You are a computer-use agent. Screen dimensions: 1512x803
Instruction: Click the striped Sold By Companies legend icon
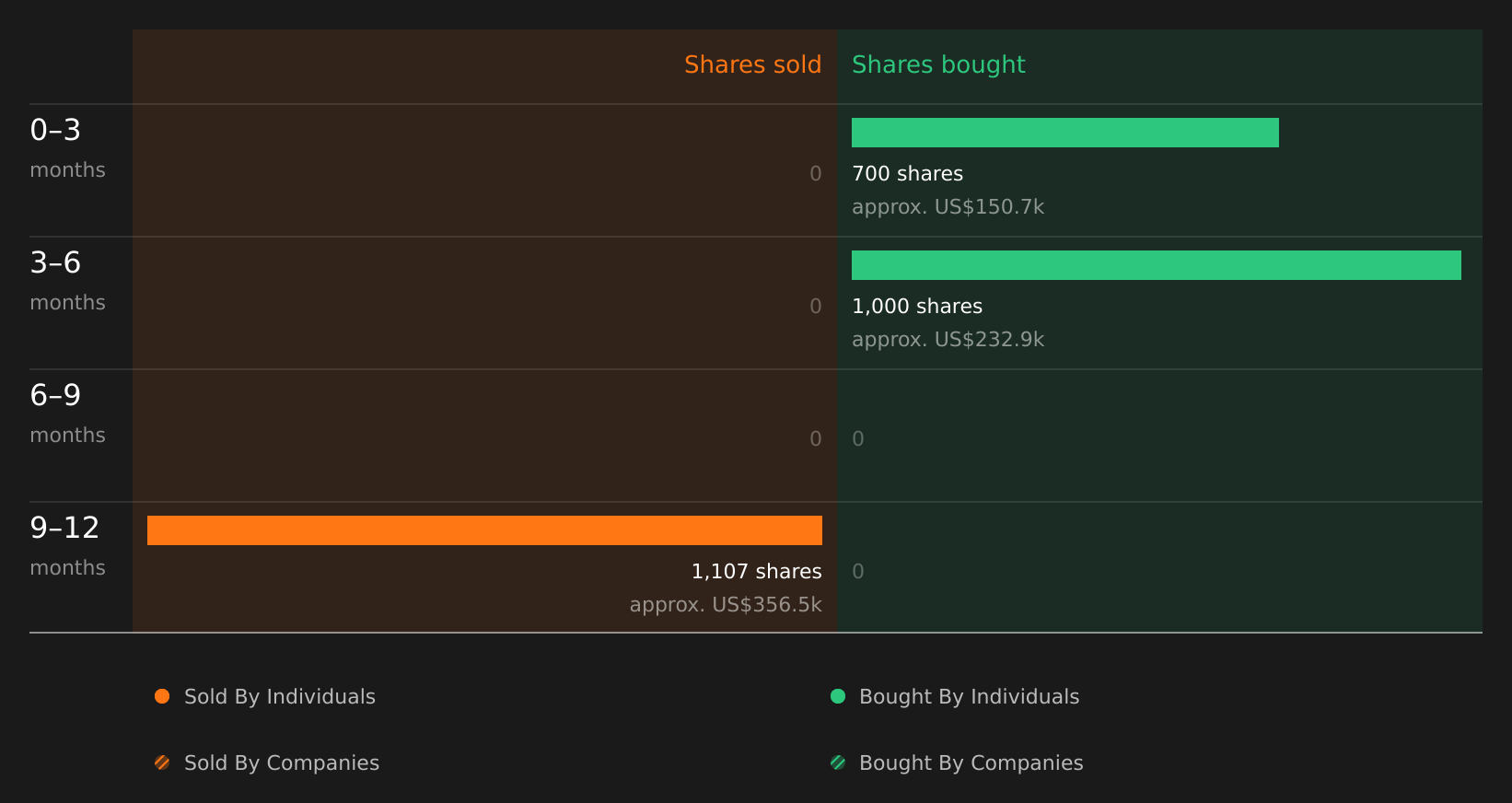pyautogui.click(x=162, y=762)
